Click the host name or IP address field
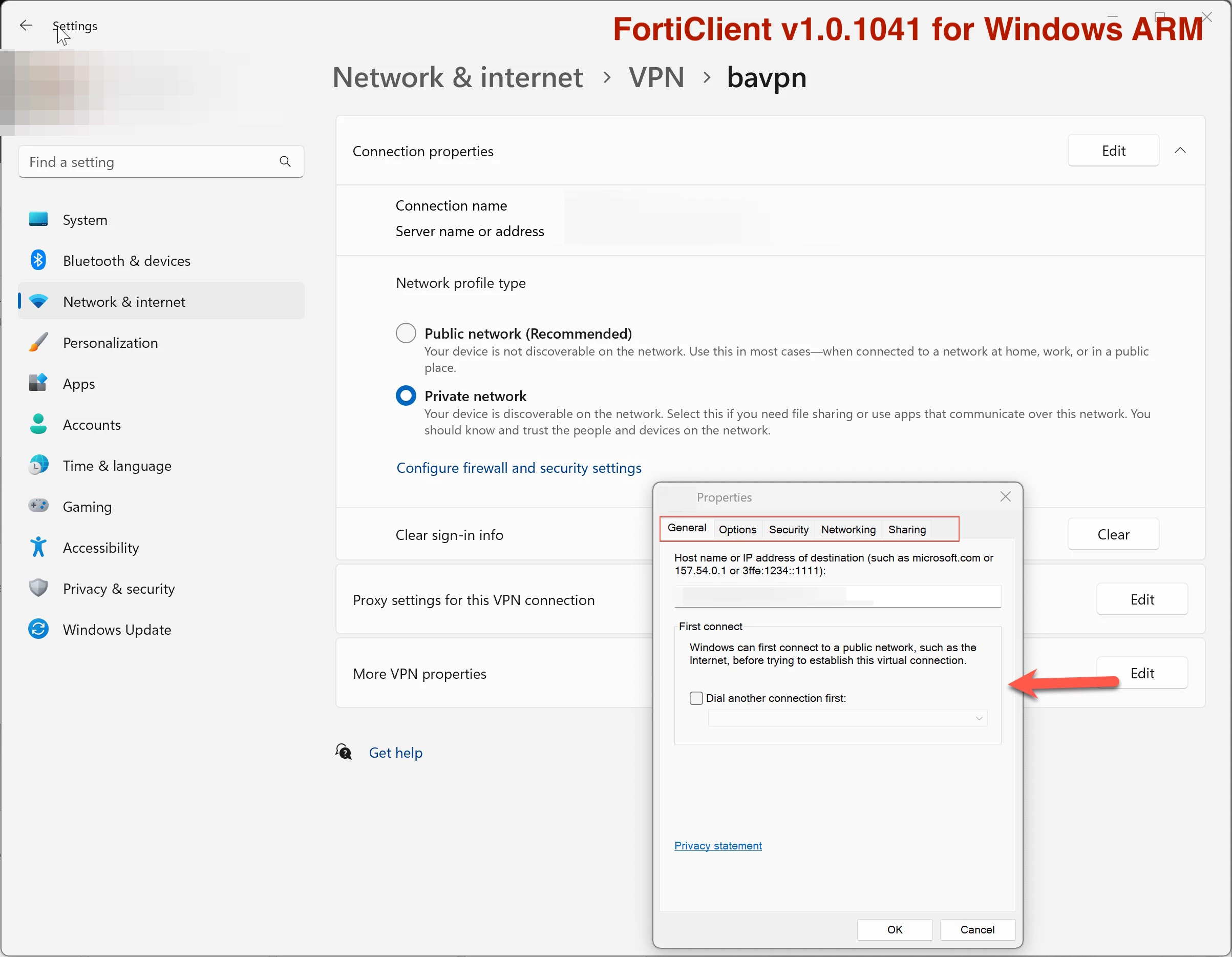 click(x=838, y=596)
